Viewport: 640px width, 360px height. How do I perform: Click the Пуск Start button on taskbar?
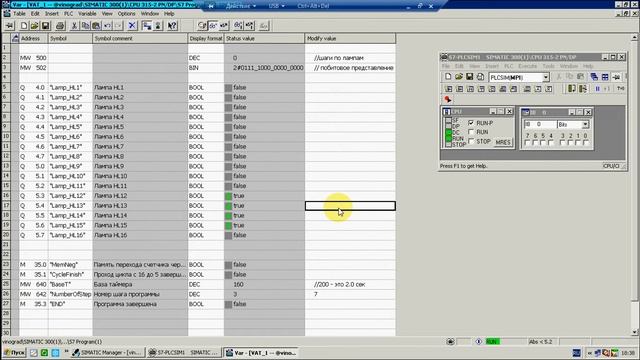tap(15, 353)
